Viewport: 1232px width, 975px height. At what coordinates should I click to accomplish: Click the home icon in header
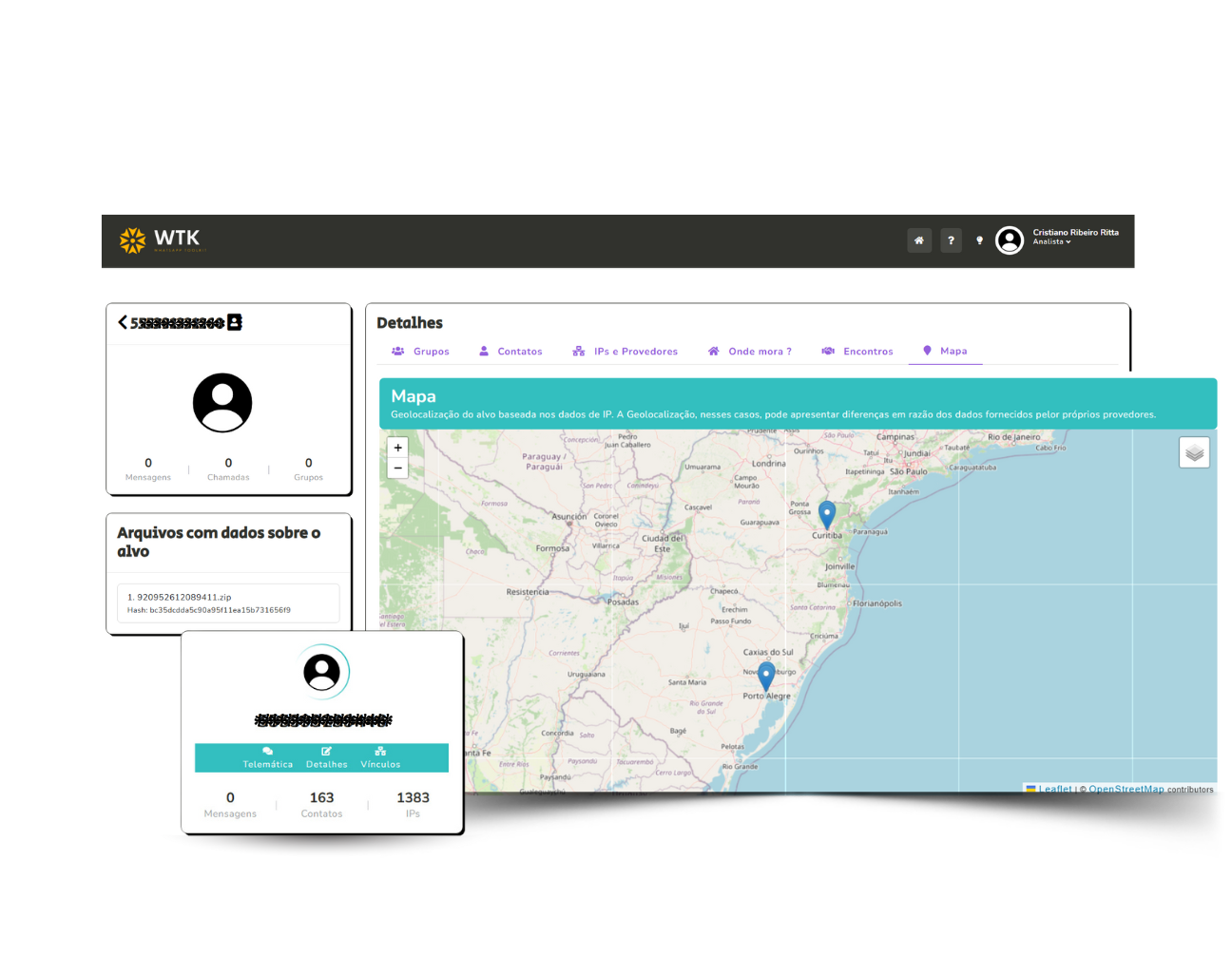(919, 240)
